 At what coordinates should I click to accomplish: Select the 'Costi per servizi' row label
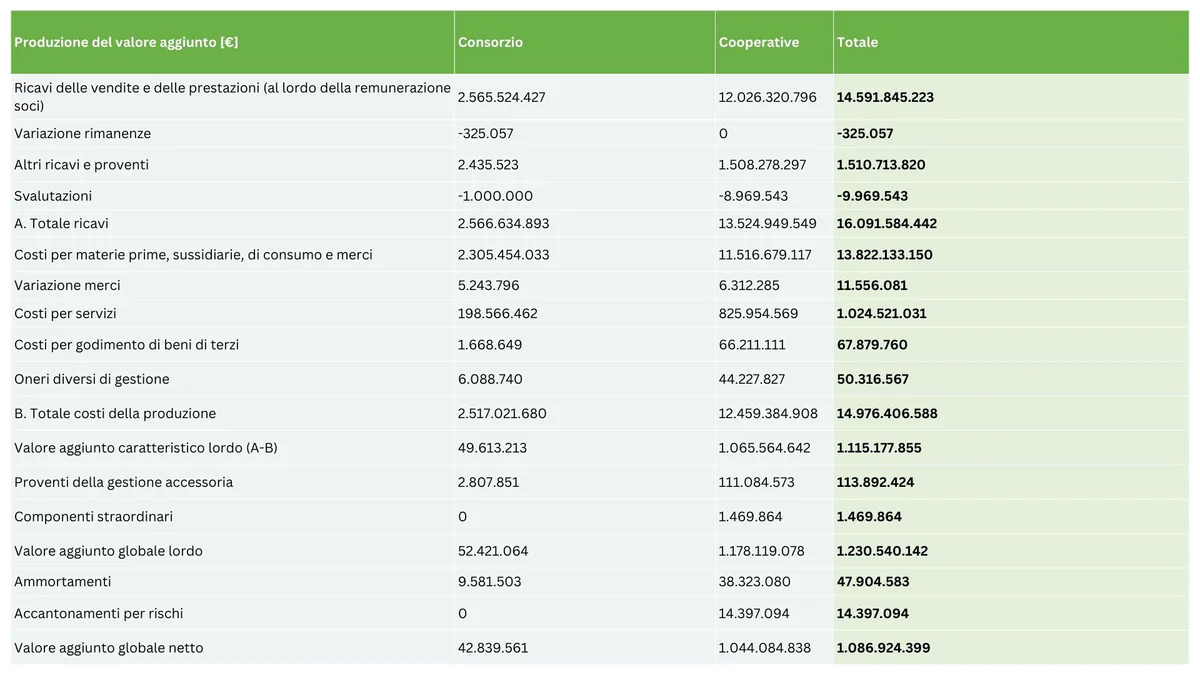click(65, 313)
